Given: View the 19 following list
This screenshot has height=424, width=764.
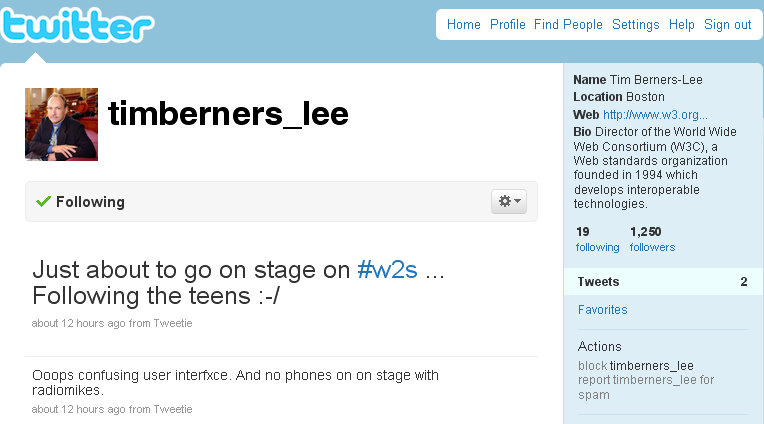Looking at the screenshot, I should pyautogui.click(x=597, y=239).
